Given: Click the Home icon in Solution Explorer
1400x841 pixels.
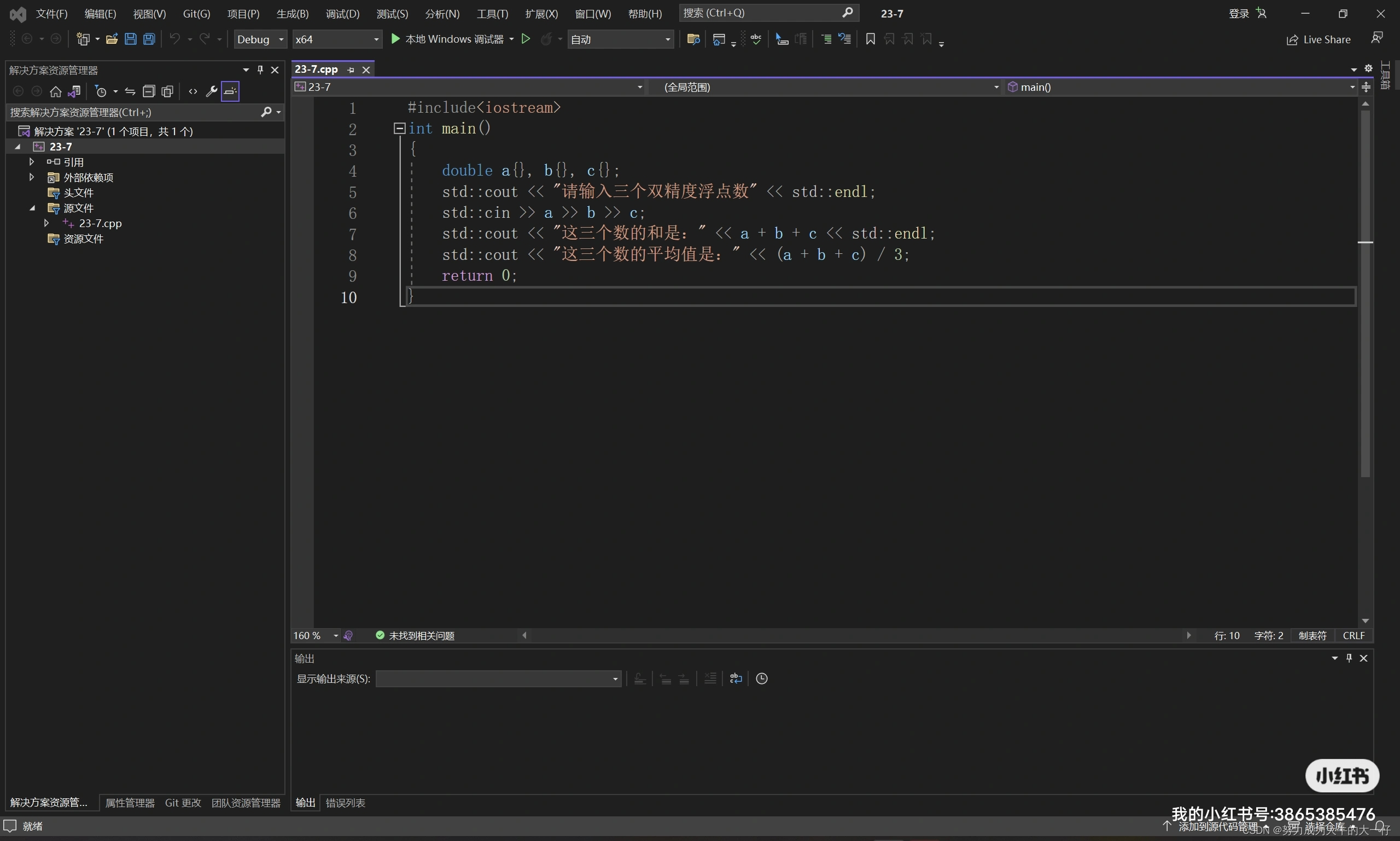Looking at the screenshot, I should [55, 91].
